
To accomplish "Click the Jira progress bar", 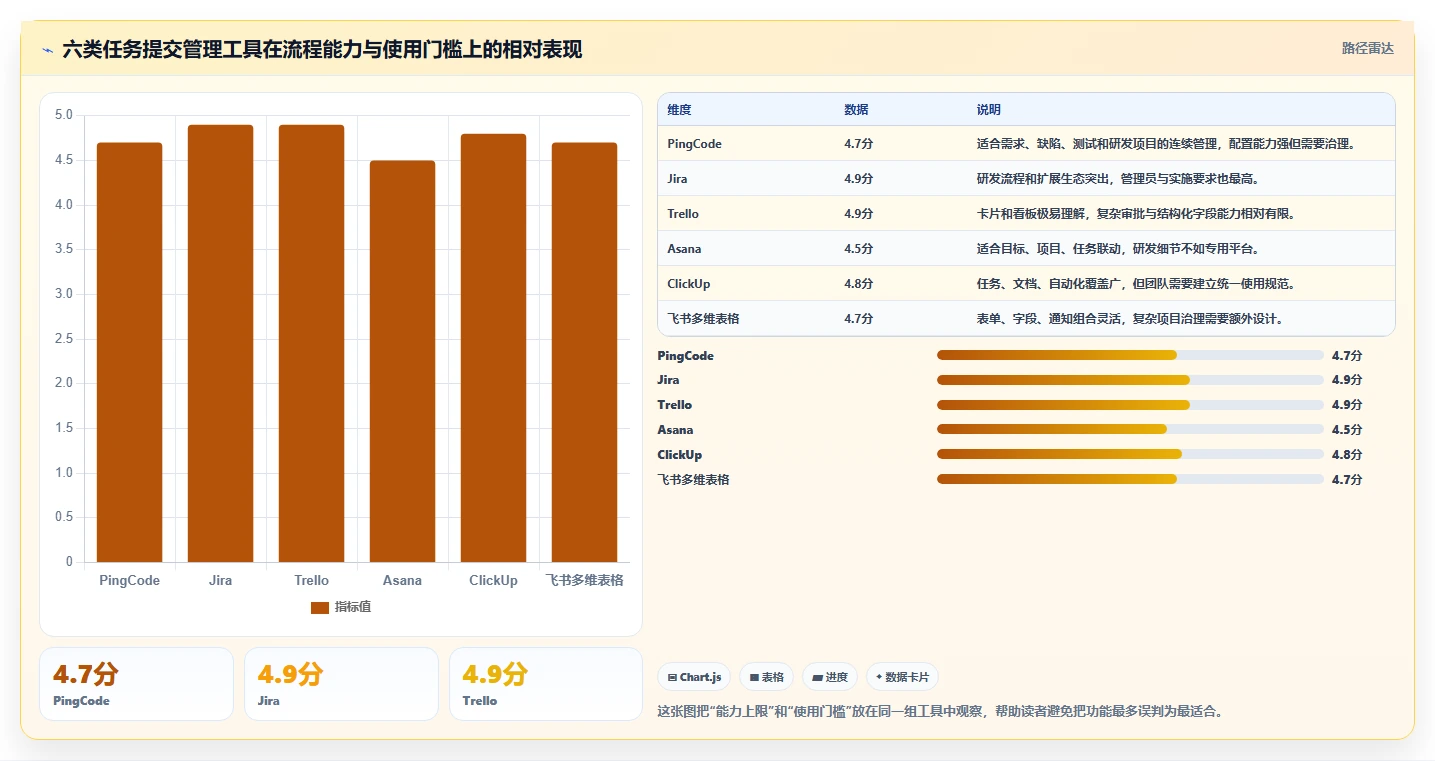I will [x=1130, y=380].
